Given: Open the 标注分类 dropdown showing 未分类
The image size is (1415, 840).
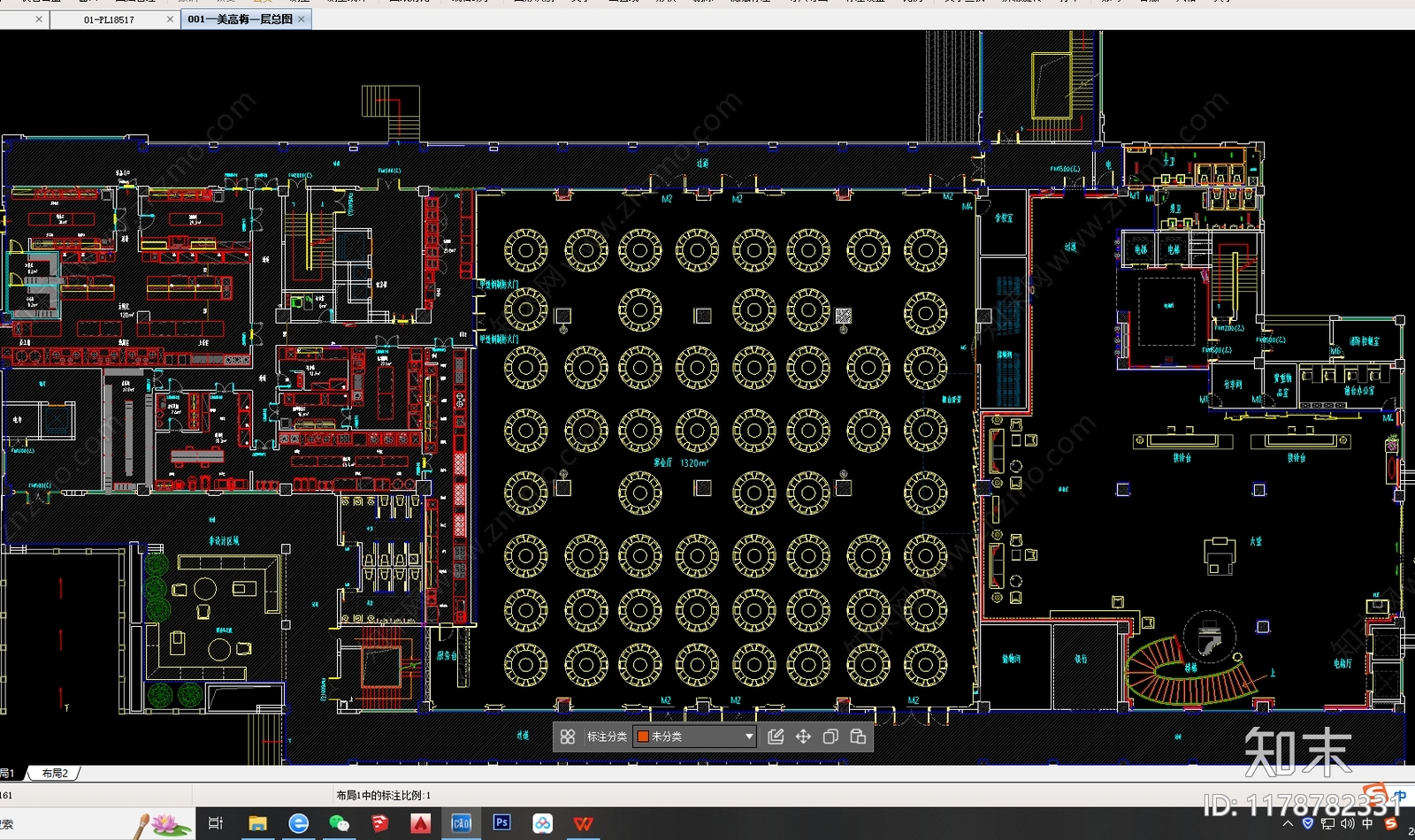Looking at the screenshot, I should coord(695,737).
